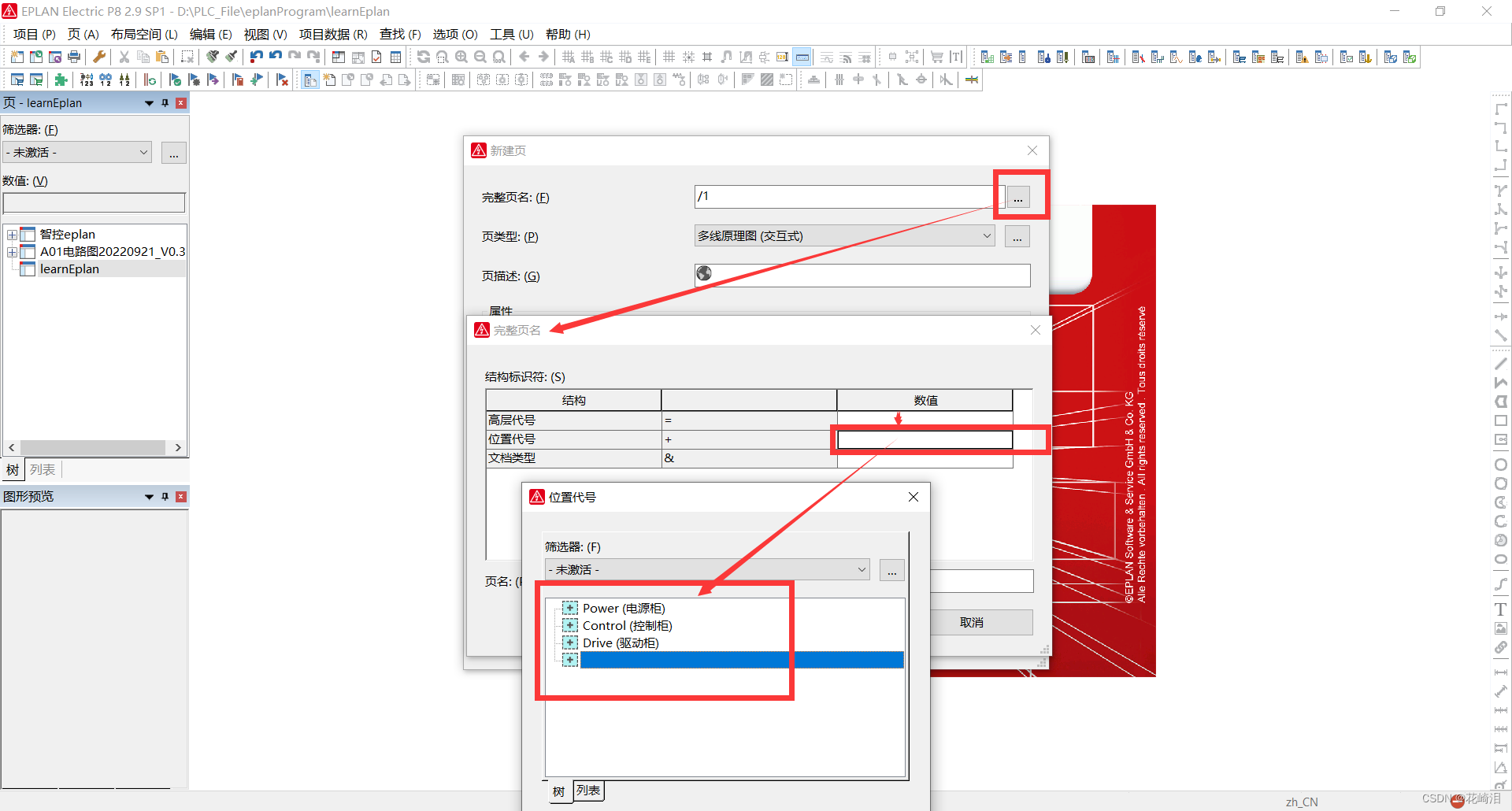The image size is (1512, 811).
Task: Pin the 图形预览 panel
Action: click(x=165, y=497)
